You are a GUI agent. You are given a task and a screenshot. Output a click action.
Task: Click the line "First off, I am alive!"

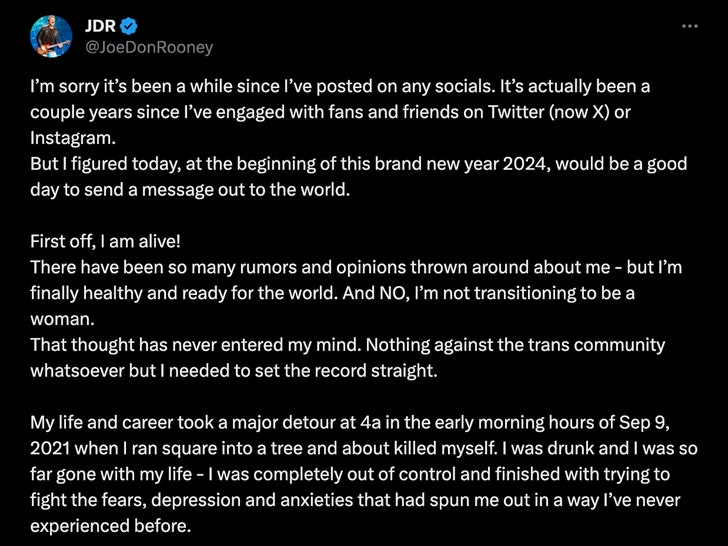click(105, 241)
